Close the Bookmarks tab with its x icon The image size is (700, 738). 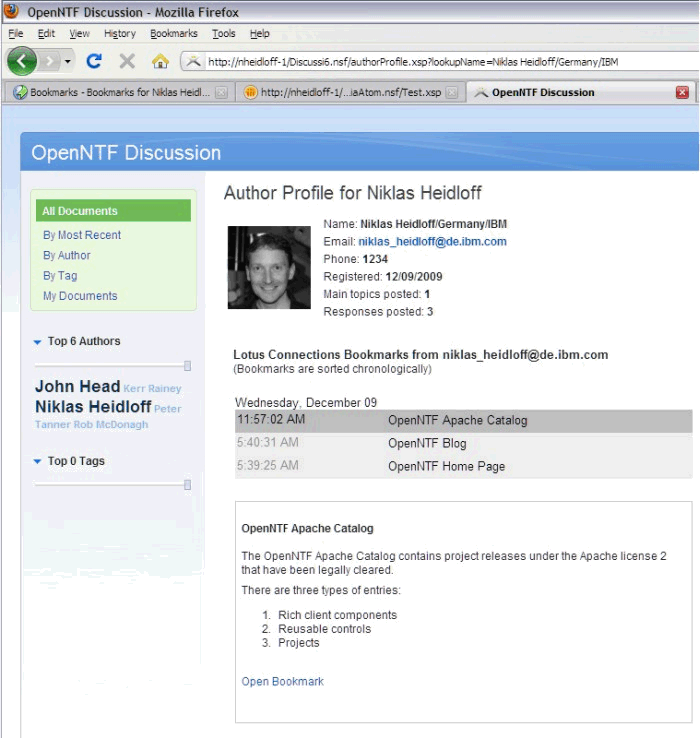click(x=221, y=93)
